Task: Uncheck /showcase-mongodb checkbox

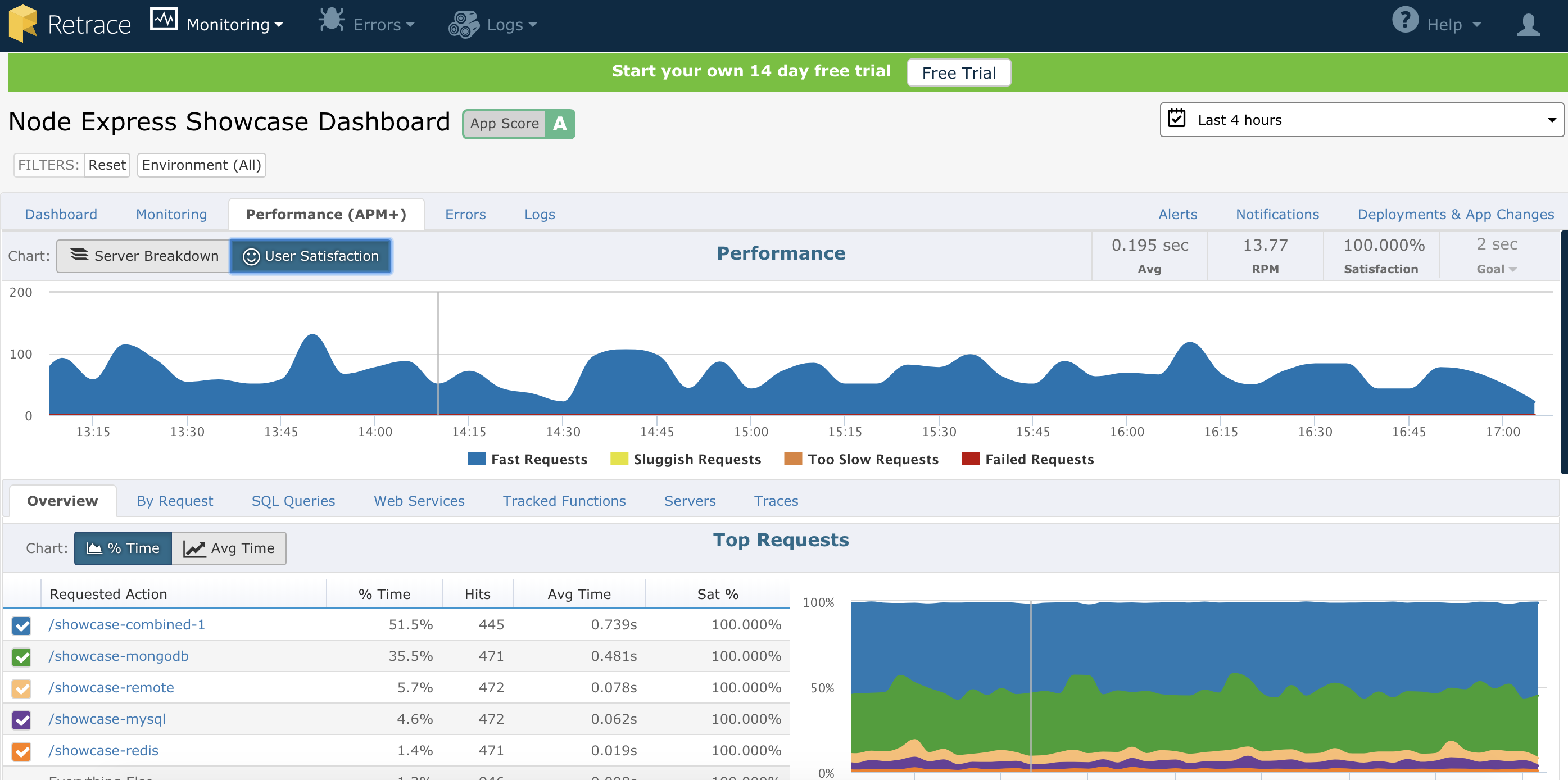Action: click(x=22, y=657)
